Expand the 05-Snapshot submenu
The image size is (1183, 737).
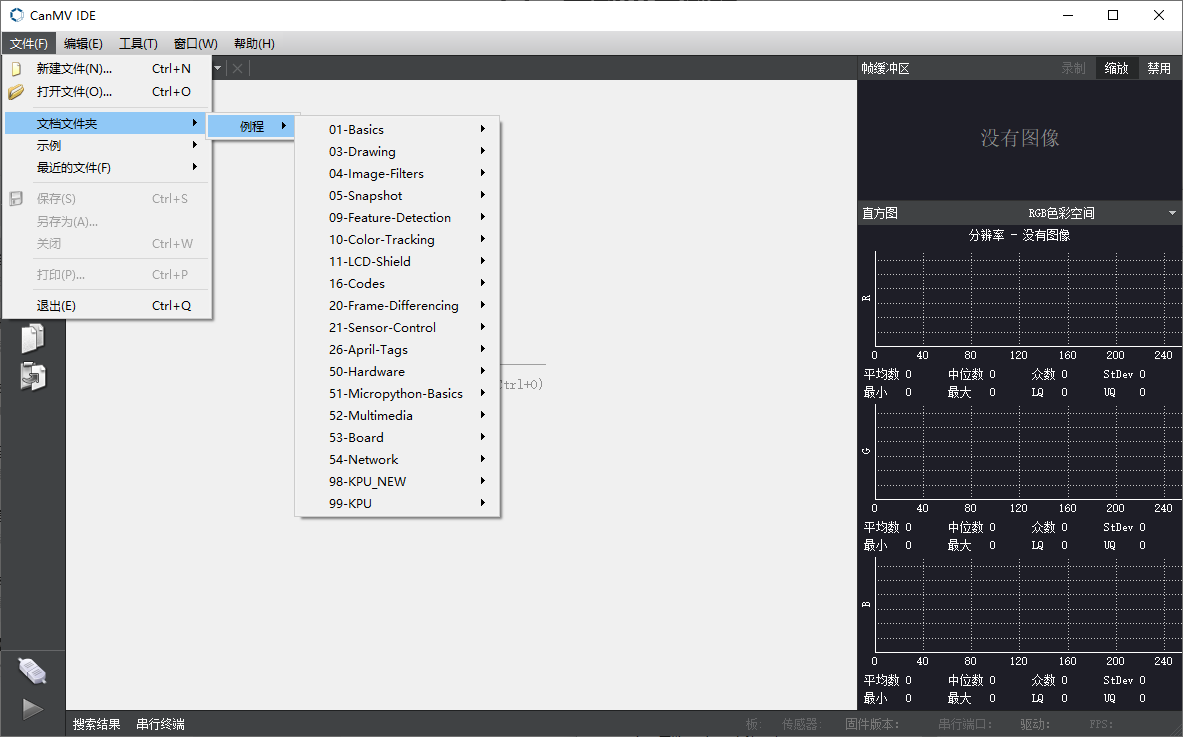pos(398,195)
